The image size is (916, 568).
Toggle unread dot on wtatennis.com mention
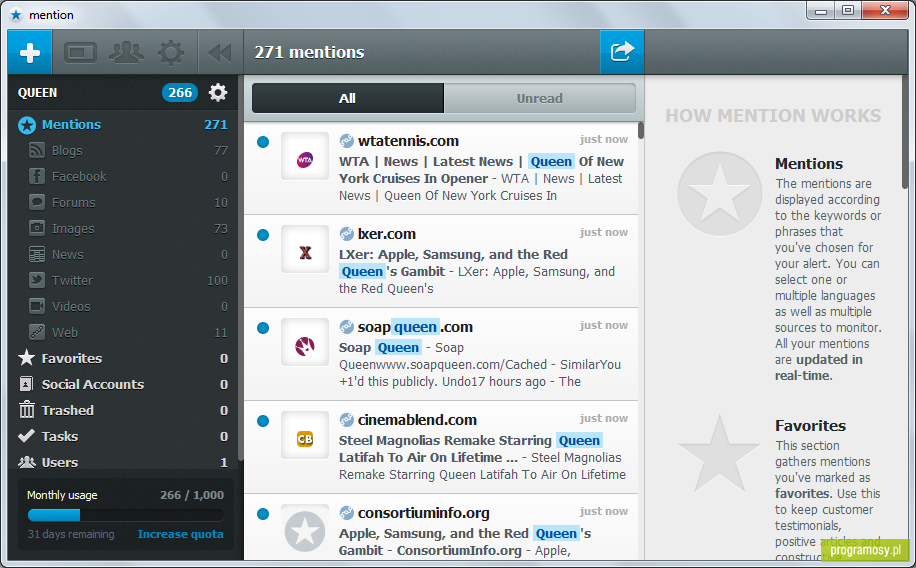[263, 141]
